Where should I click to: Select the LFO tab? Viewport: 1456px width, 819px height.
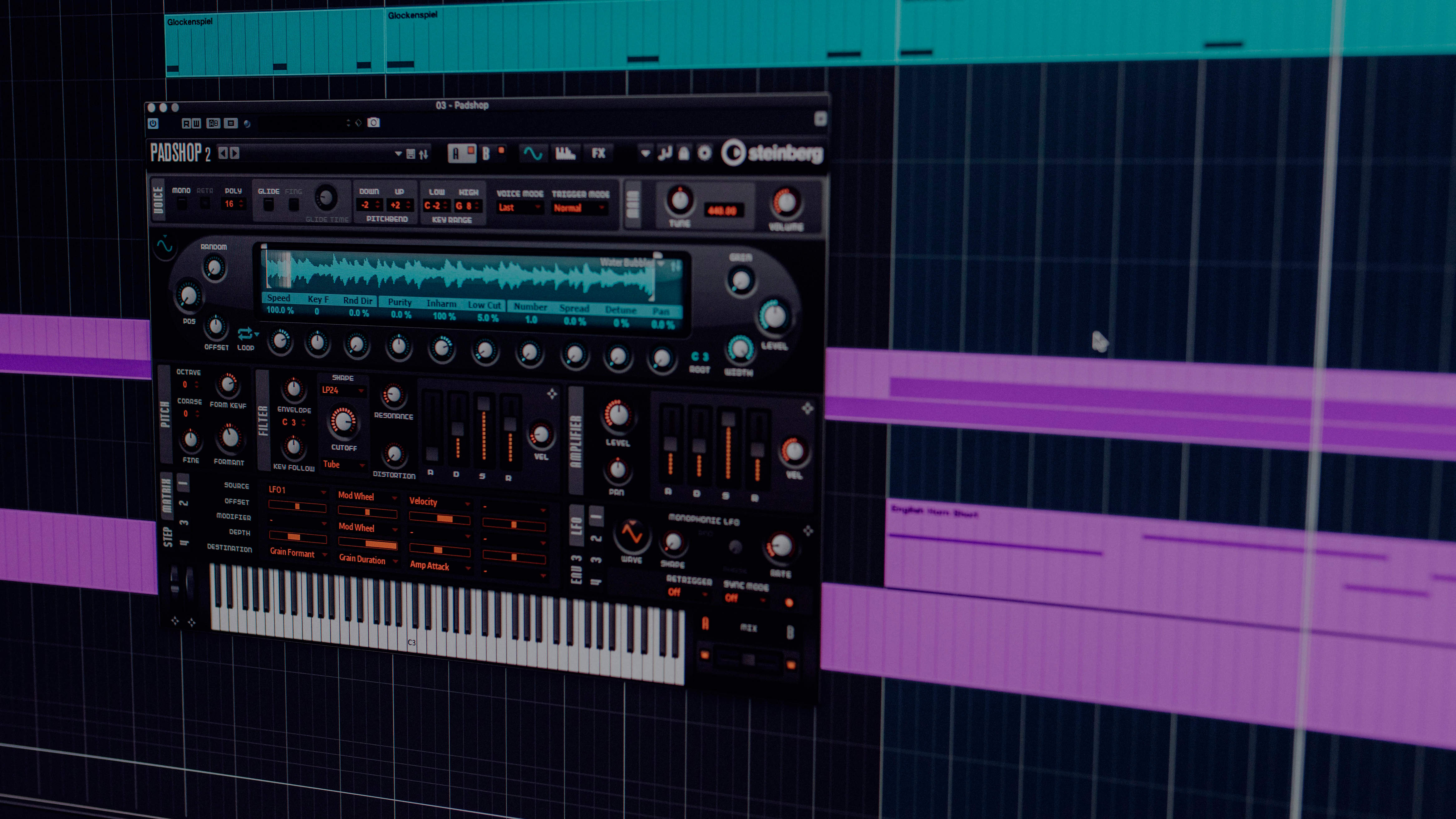click(x=576, y=526)
